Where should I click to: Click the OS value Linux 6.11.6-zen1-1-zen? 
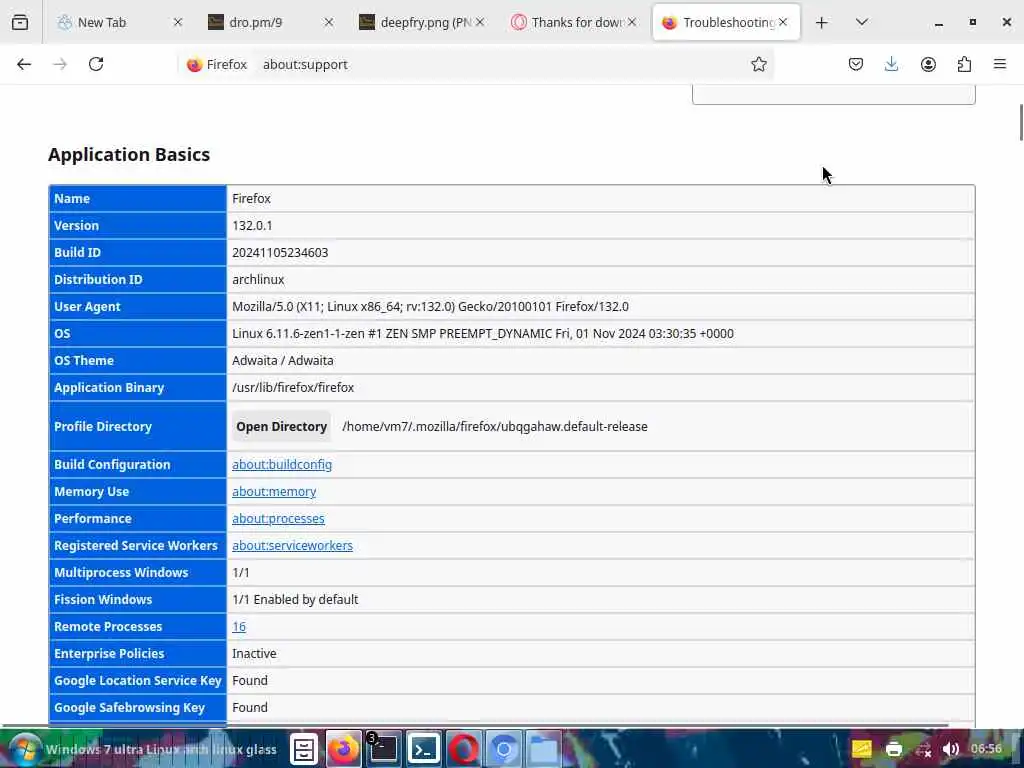coord(483,334)
